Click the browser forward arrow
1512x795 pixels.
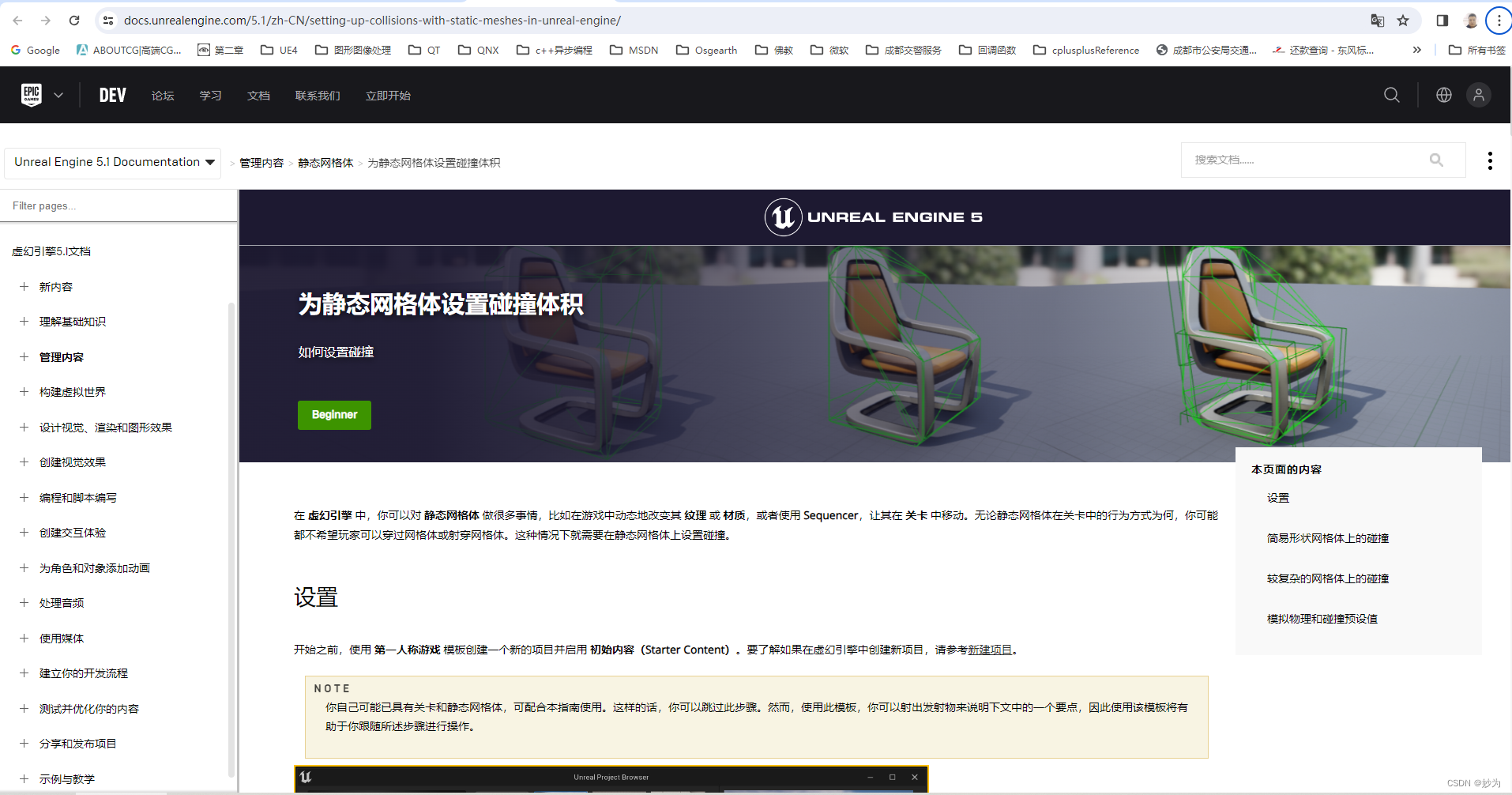pos(46,21)
